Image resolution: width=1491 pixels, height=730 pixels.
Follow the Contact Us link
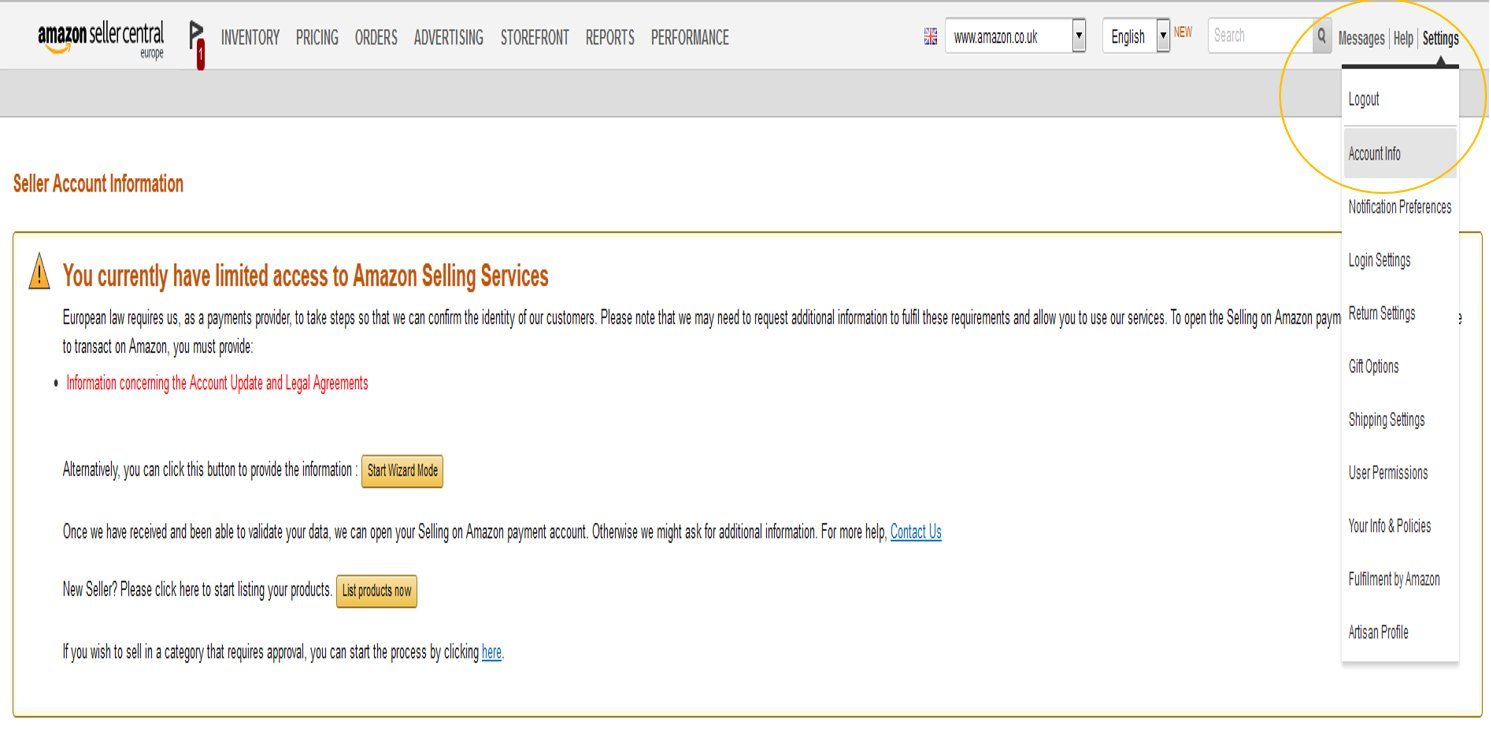point(915,532)
